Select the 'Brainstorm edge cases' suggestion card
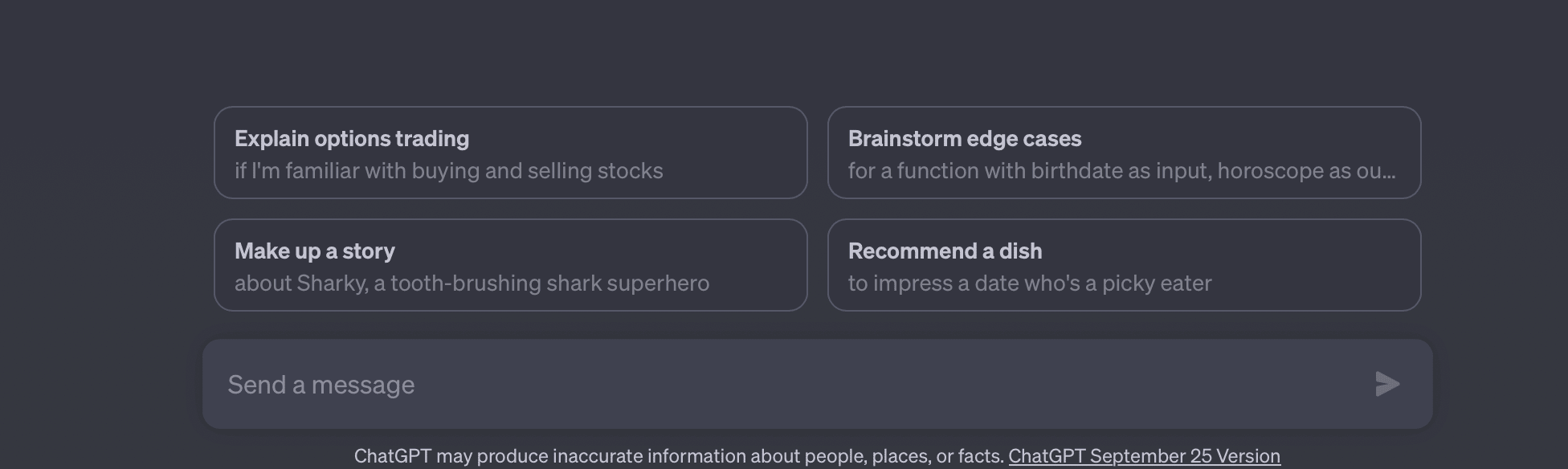The height and width of the screenshot is (469, 1568). [1125, 153]
